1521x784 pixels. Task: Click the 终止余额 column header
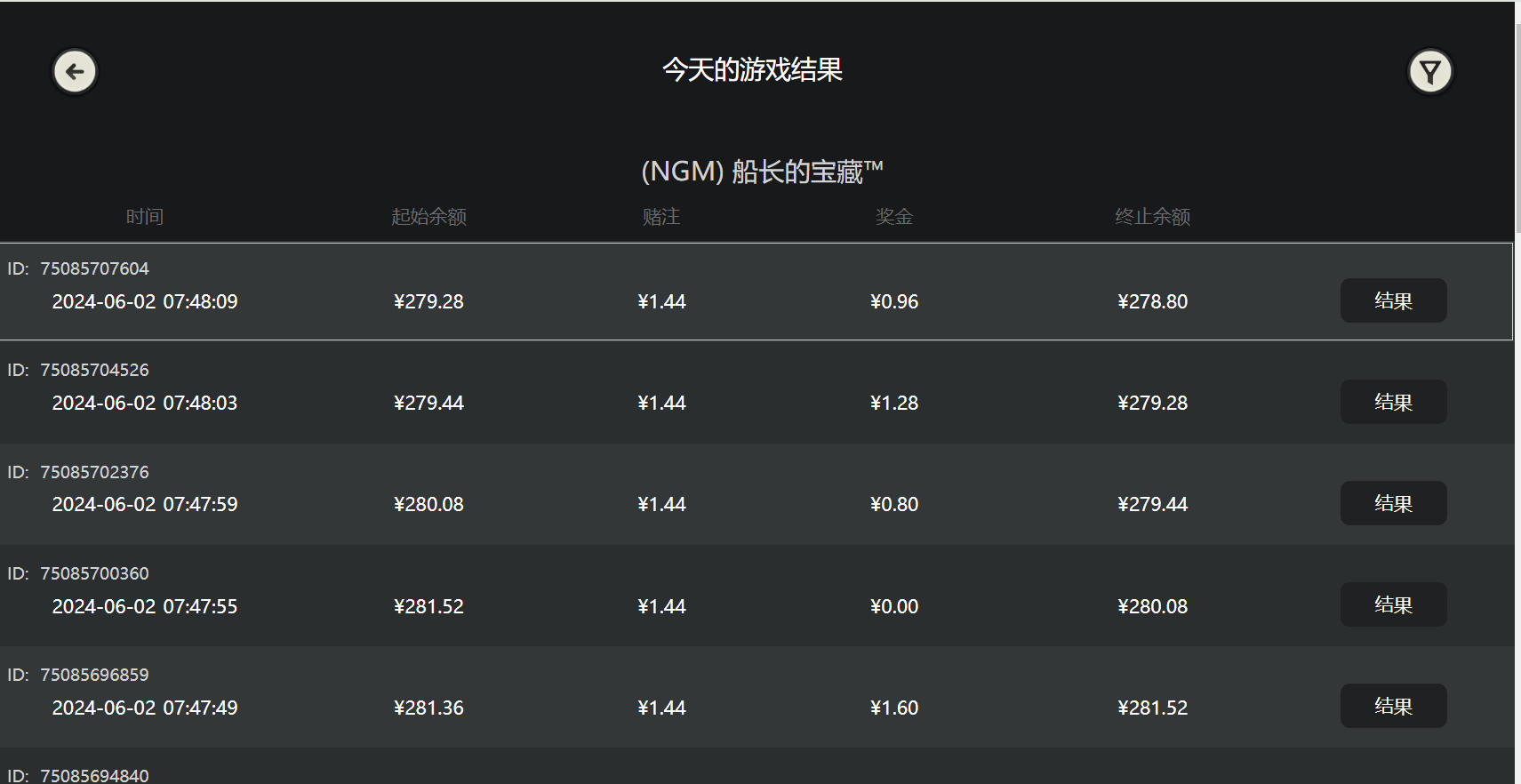click(1152, 217)
